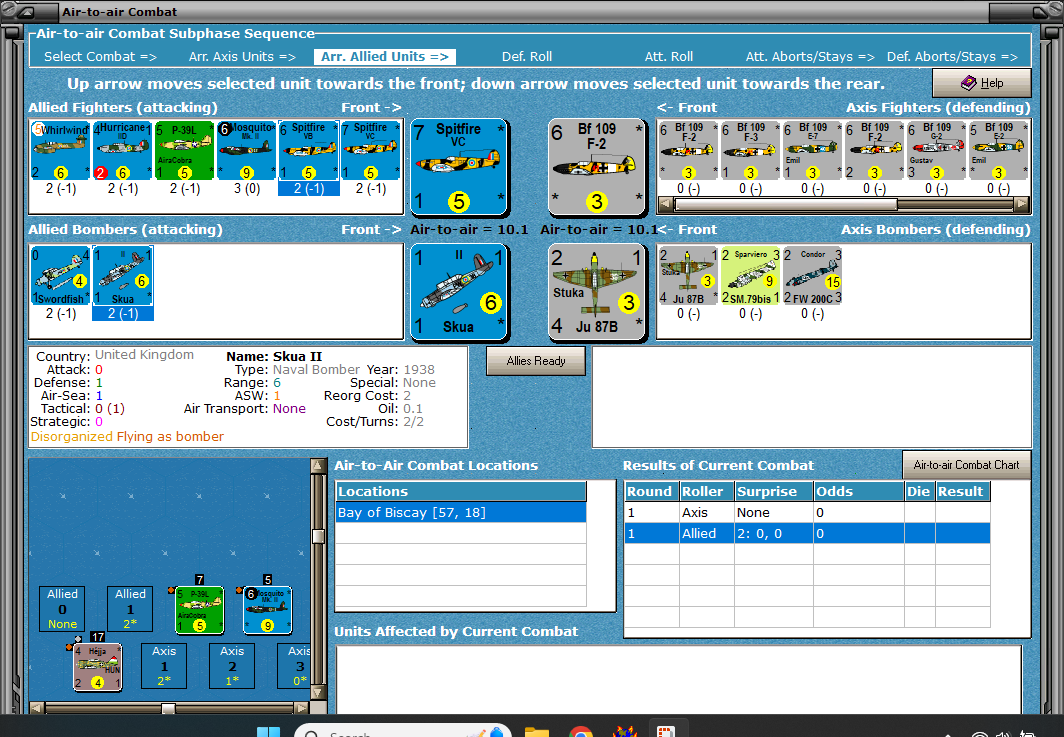Click Axis fighters scrollbar left arrow
The image size is (1064, 737).
pos(666,204)
